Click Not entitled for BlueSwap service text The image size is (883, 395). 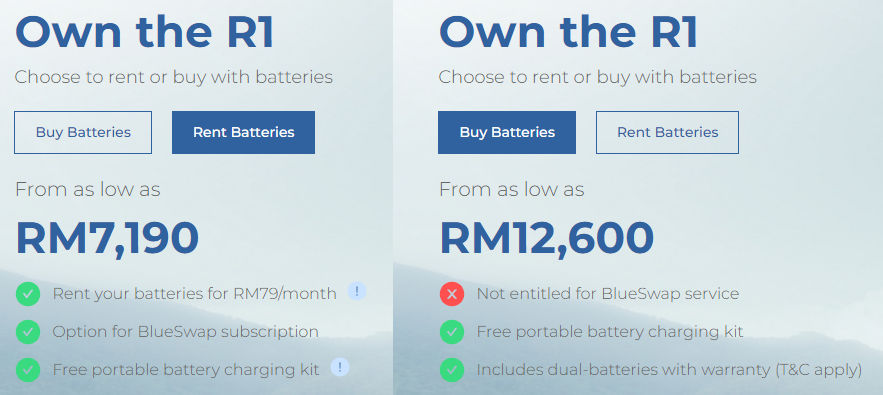pyautogui.click(x=608, y=294)
